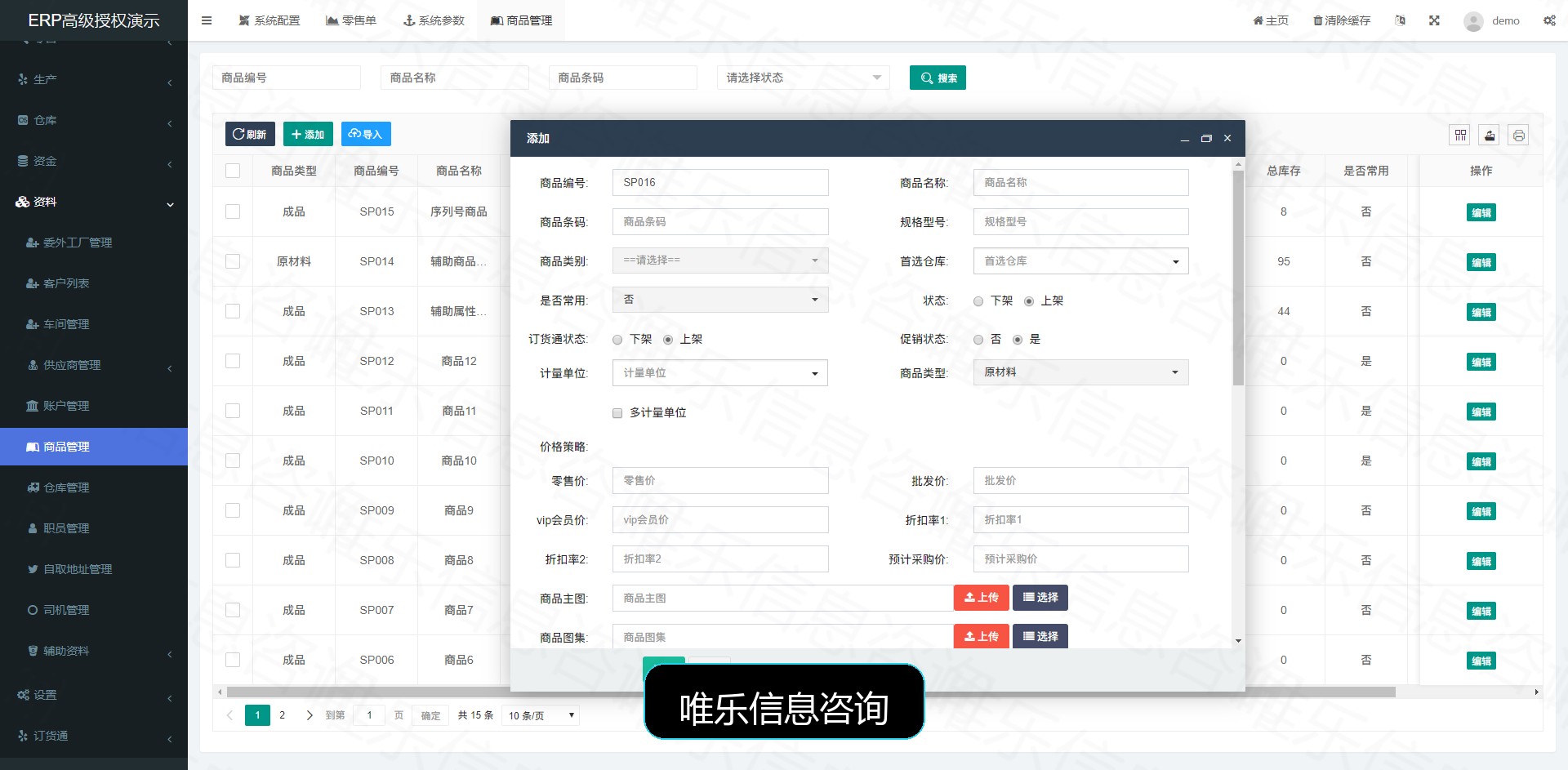Click the fullscreen toggle icon in header
This screenshot has height=770, width=1568.
tap(1434, 20)
